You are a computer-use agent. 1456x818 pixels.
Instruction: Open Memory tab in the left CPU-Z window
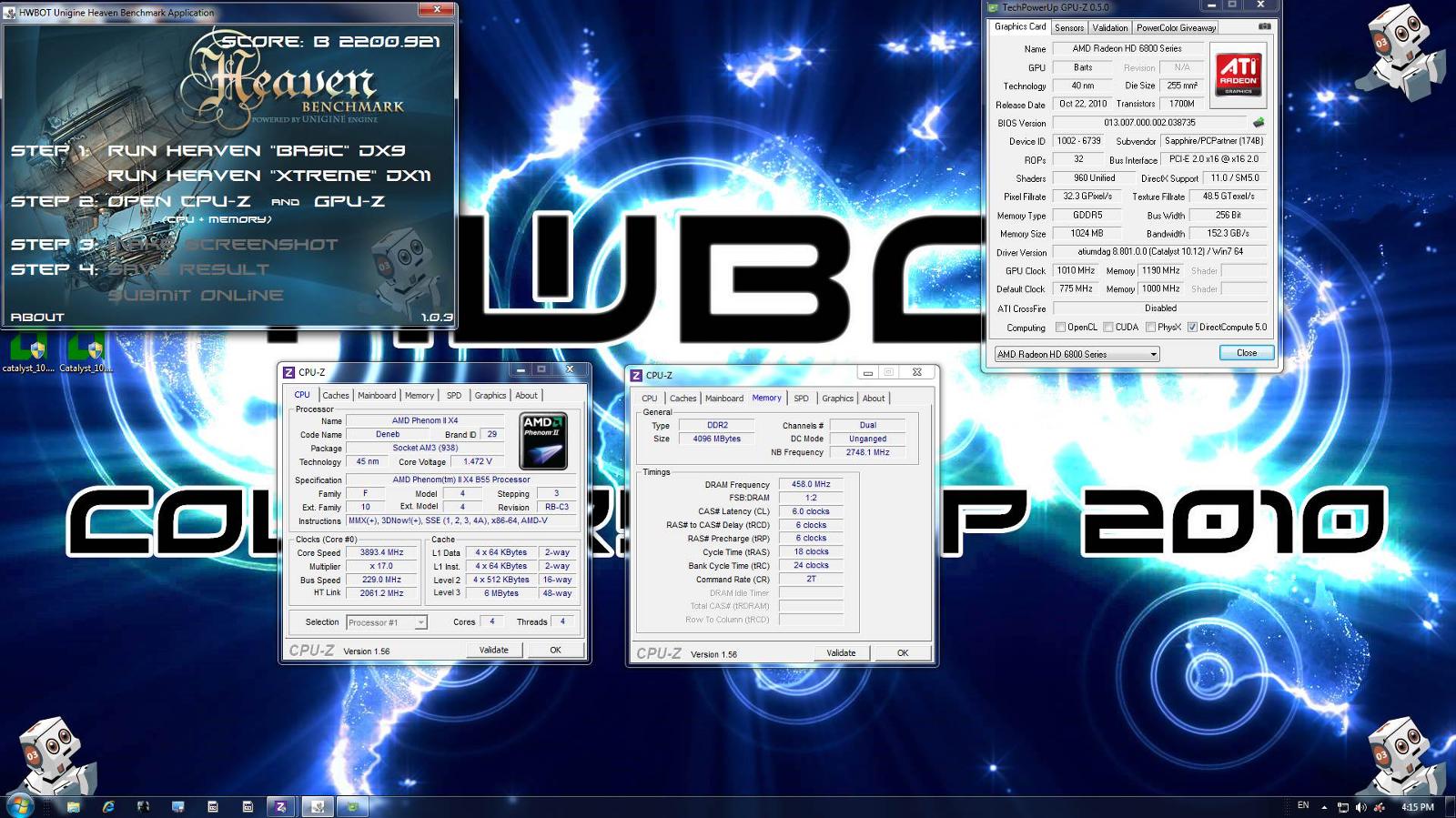(420, 396)
